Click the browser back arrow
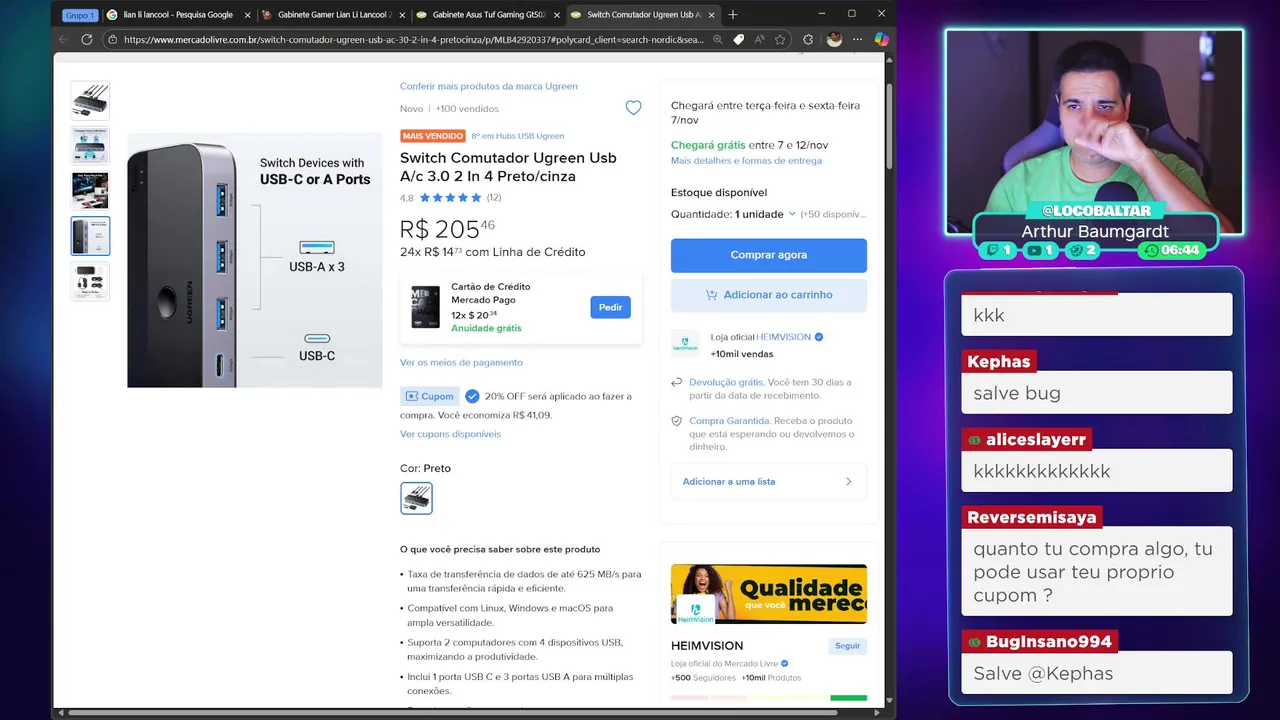Screen dimensions: 1280x720 [x=63, y=39]
